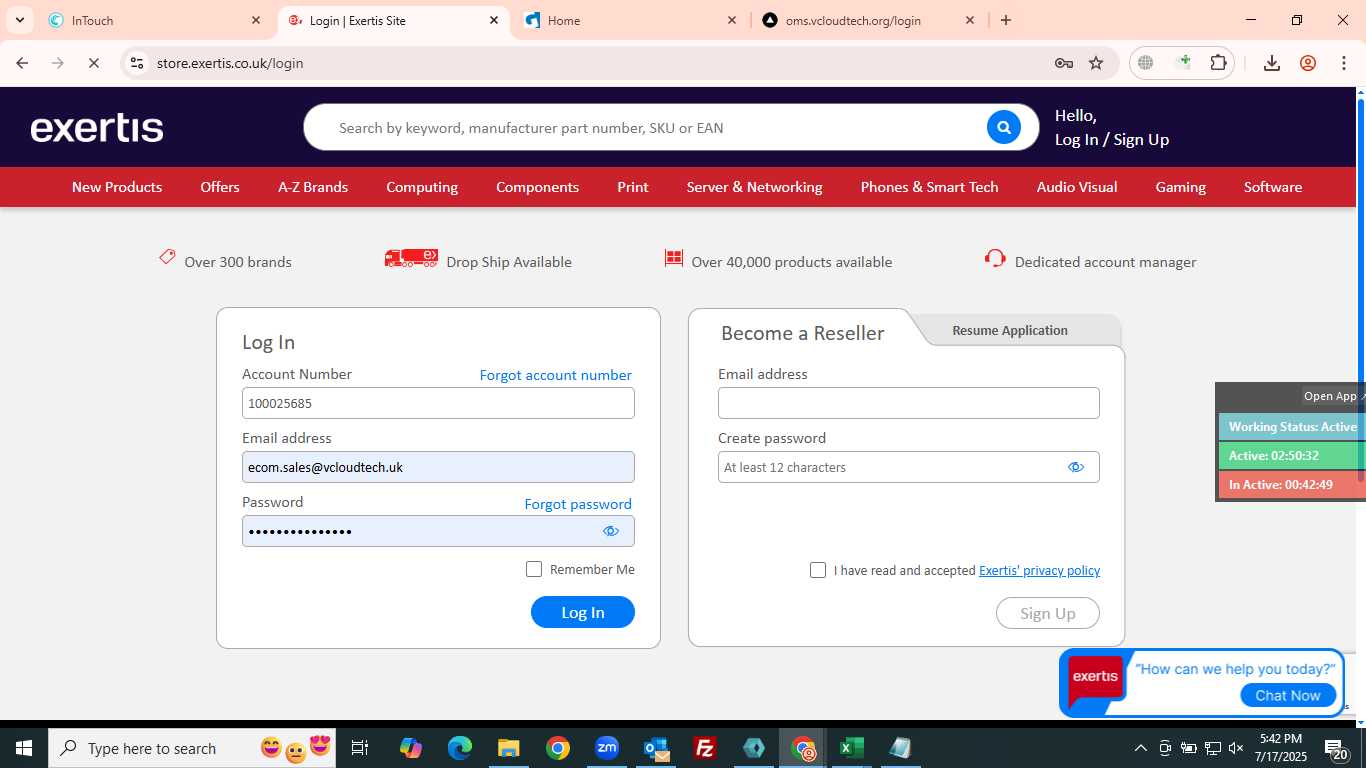Click the green plus extension icon
The image size is (1366, 768).
(x=1184, y=63)
